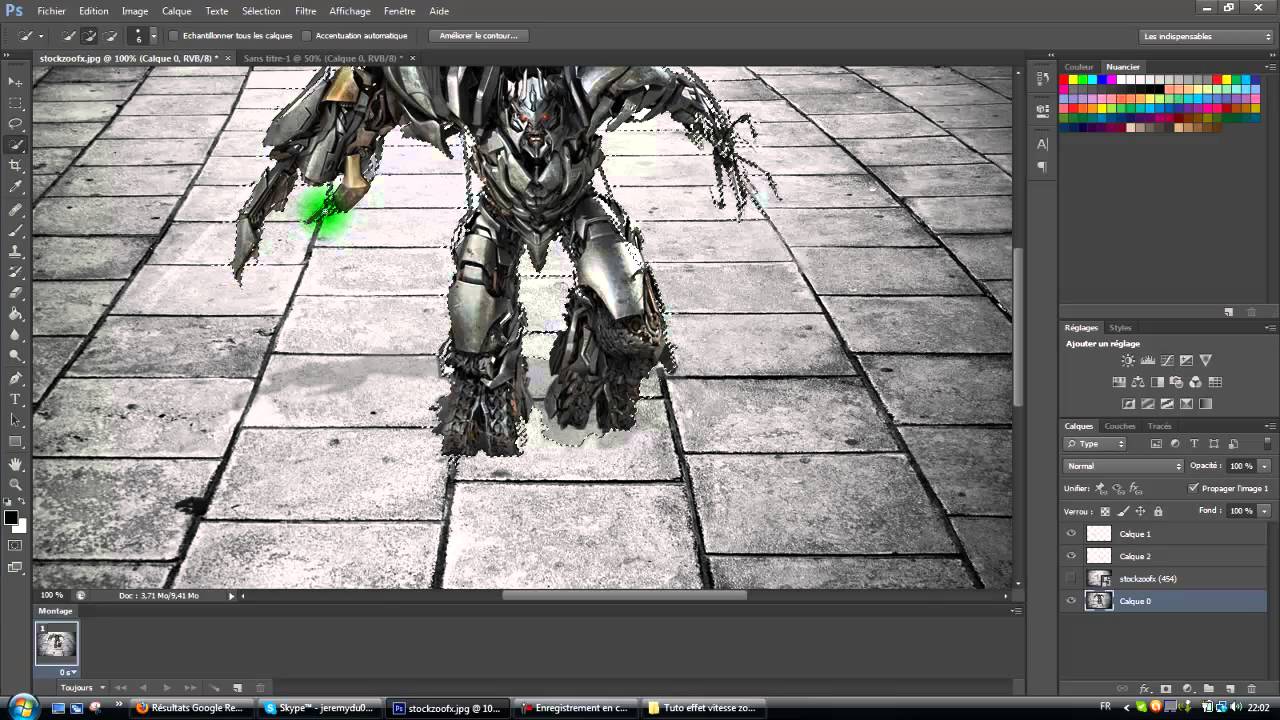Hide the Calque 0 layer
Image resolution: width=1280 pixels, height=720 pixels.
coord(1072,601)
